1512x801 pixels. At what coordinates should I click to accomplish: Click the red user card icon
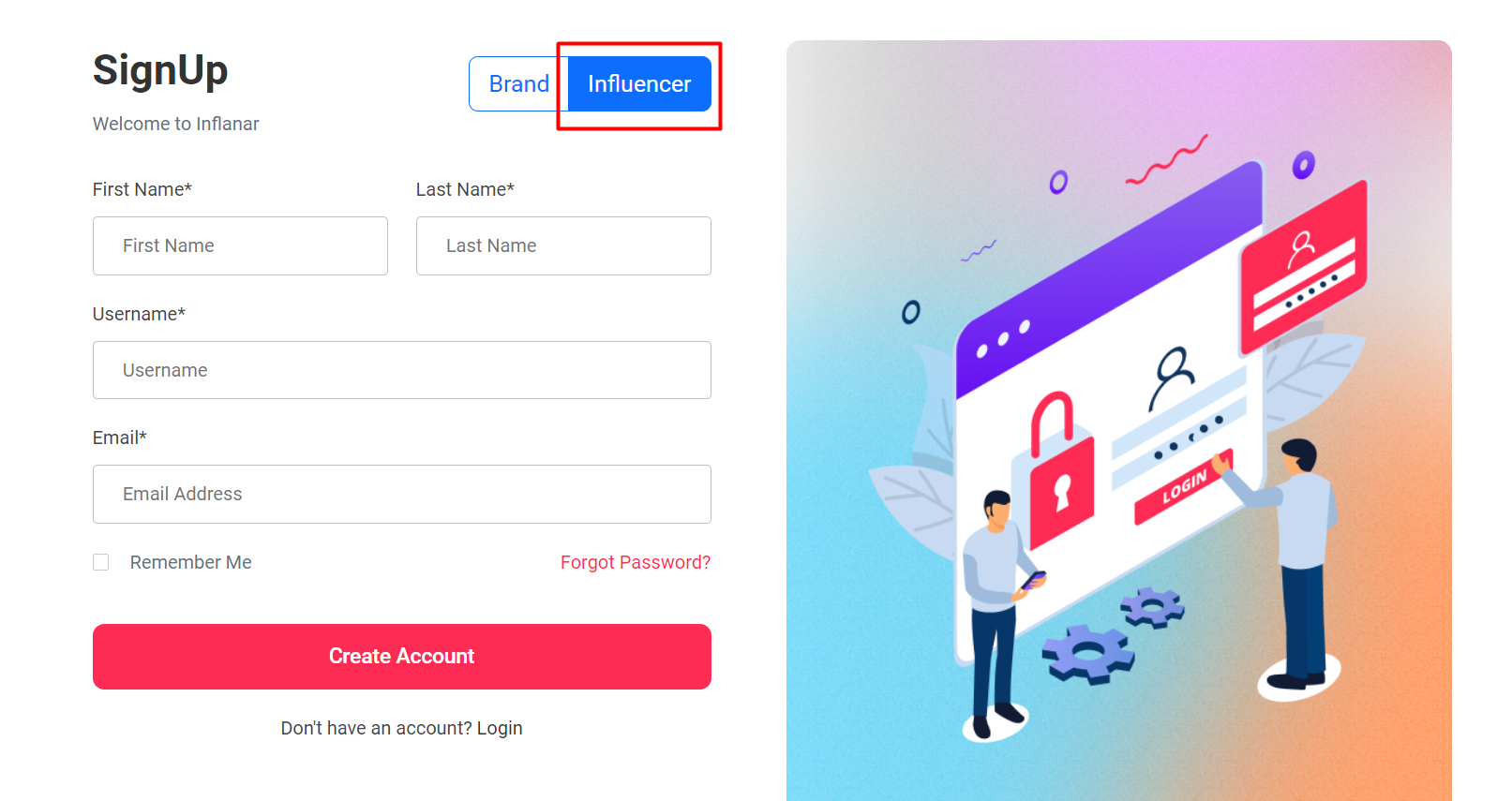coord(1304,268)
